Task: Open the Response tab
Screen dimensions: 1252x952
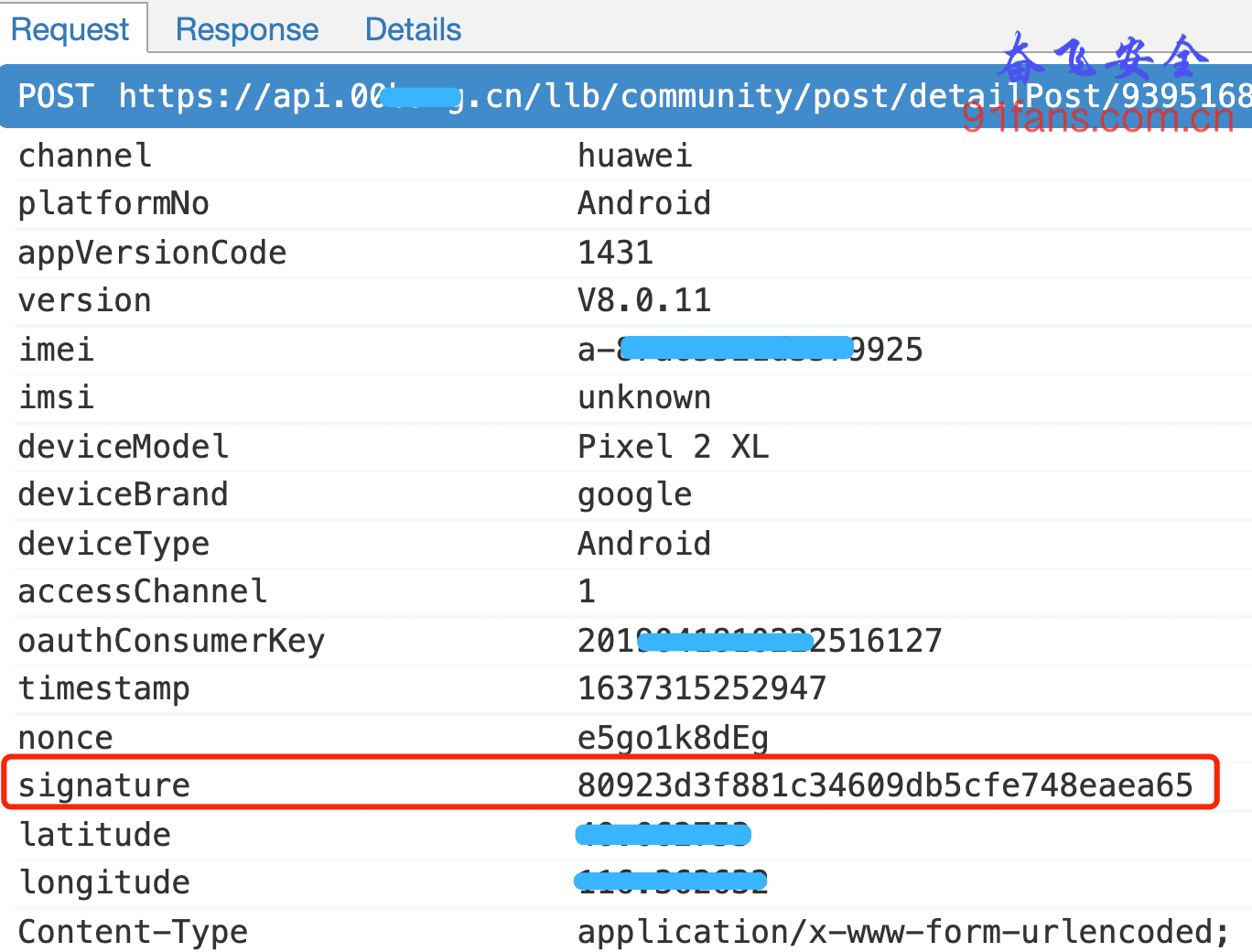Action: tap(247, 29)
